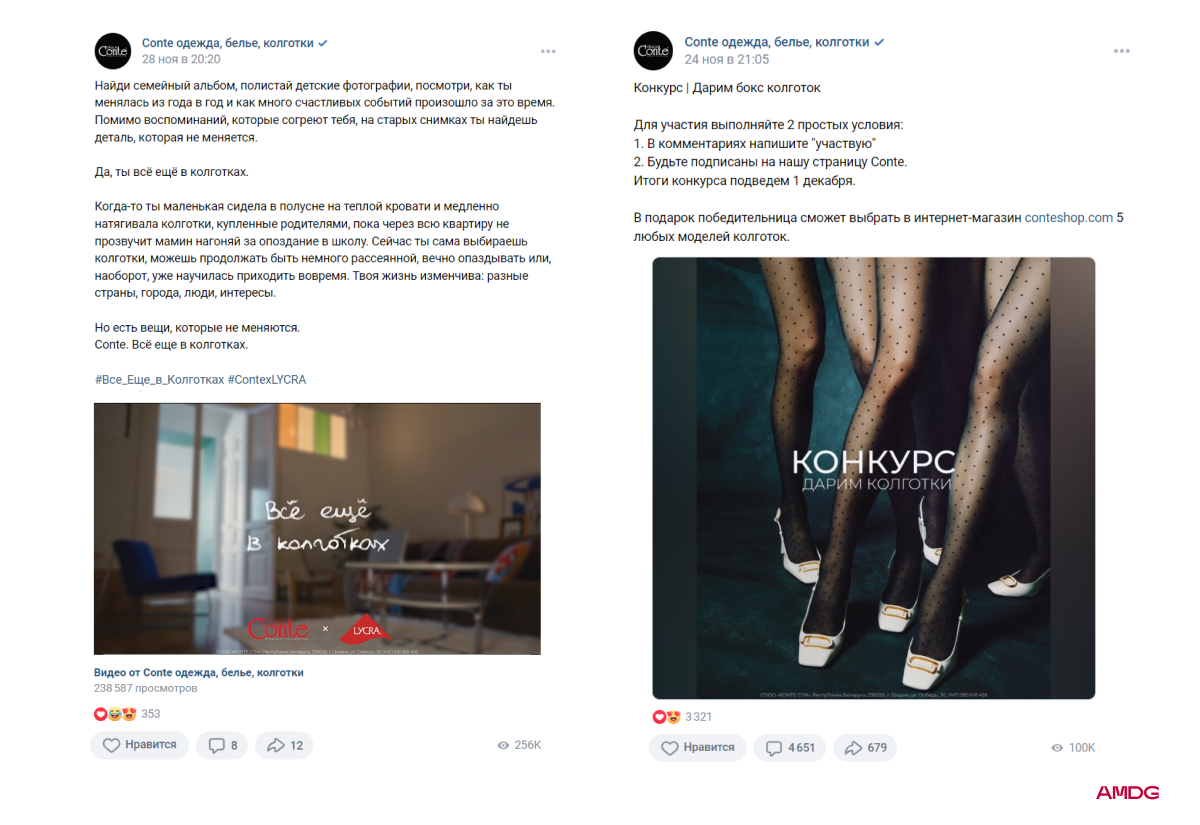Image resolution: width=1200 pixels, height=825 pixels.
Task: Open Conte avatar on right post
Action: [x=653, y=50]
